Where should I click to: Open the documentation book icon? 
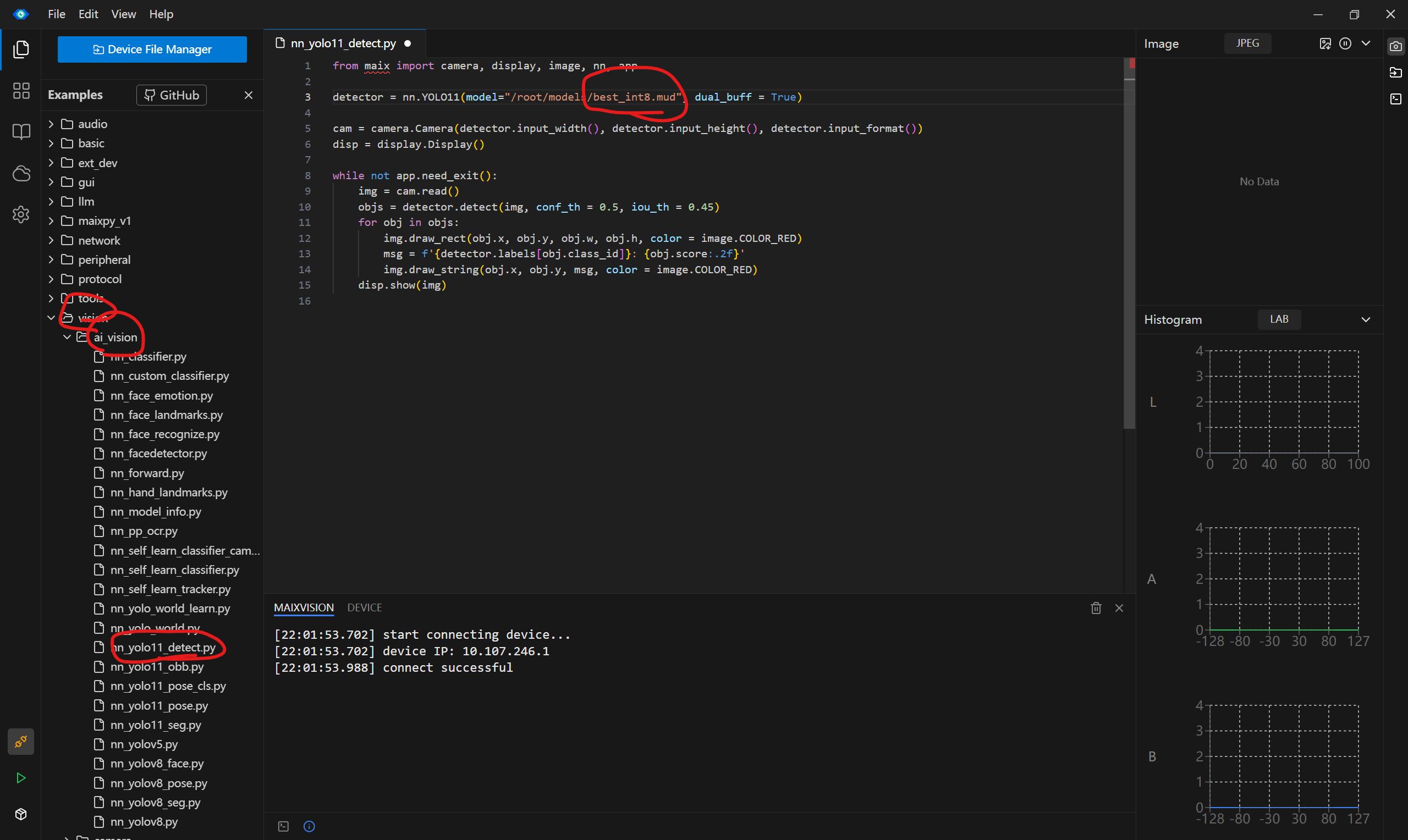coord(21,132)
